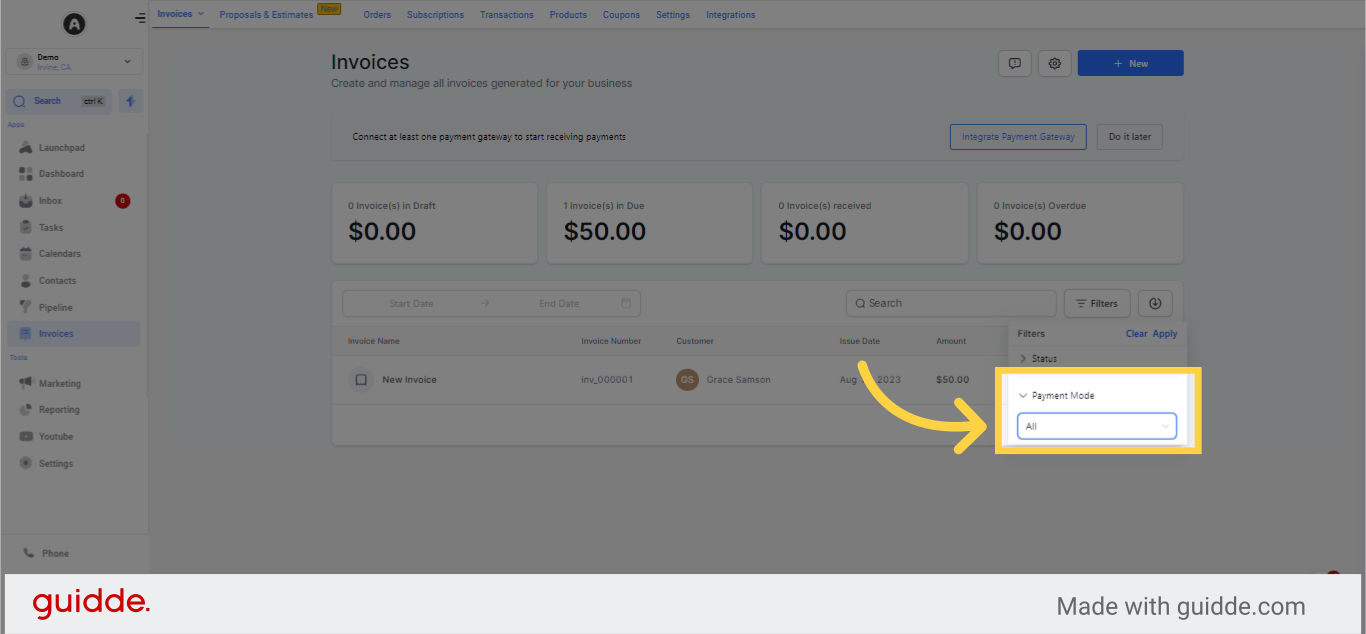The height and width of the screenshot is (634, 1366).
Task: Click the feedback chat bubble icon
Action: pos(1014,62)
